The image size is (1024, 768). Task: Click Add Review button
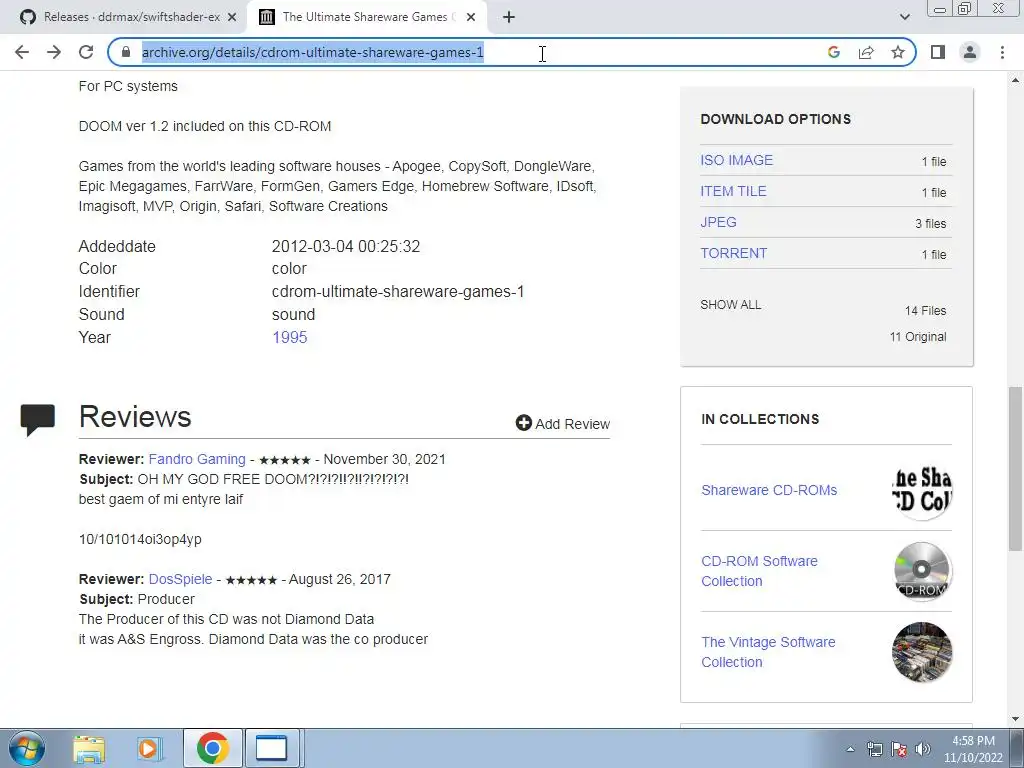tap(562, 423)
